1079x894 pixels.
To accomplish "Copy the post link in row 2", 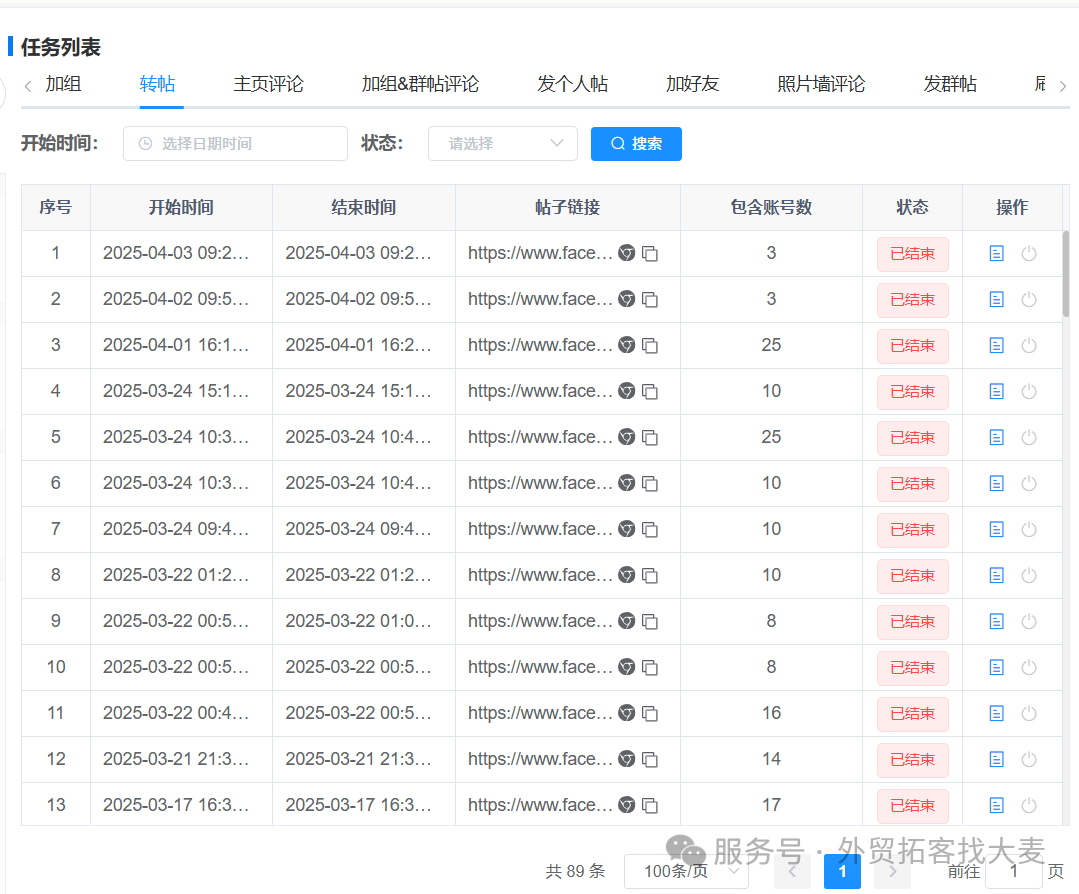I will click(650, 299).
